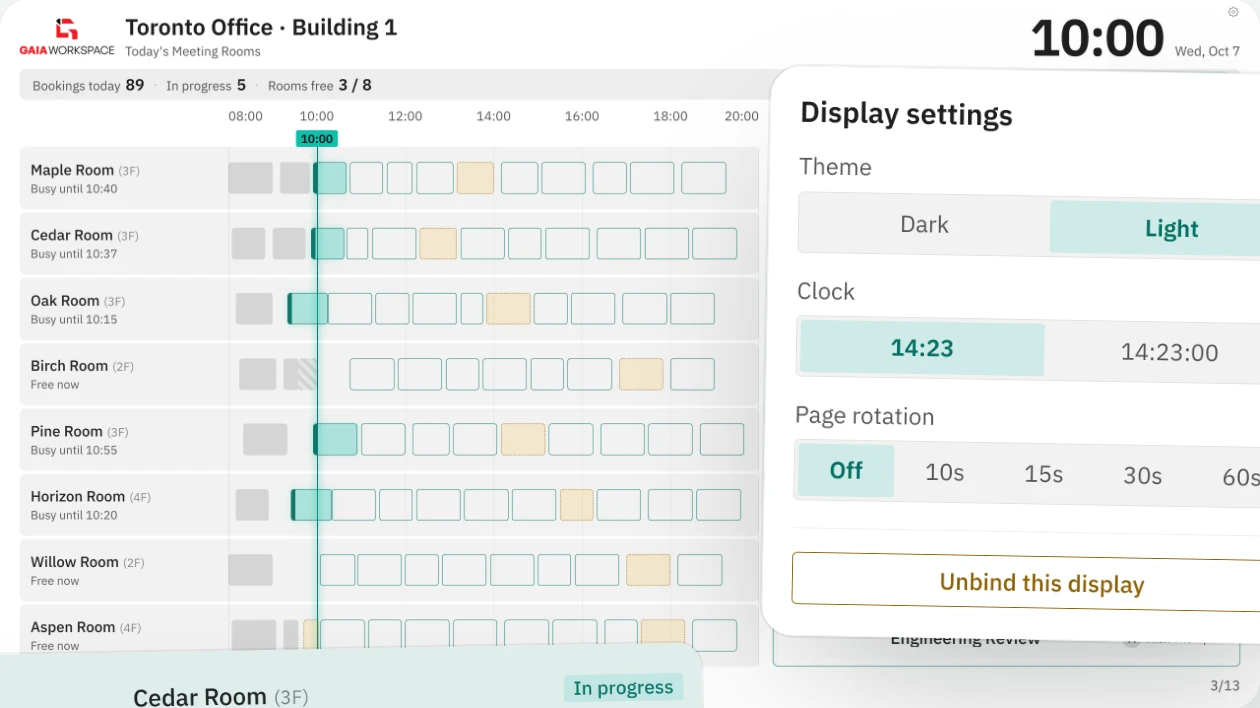Set page rotation to 15s
The height and width of the screenshot is (708, 1260).
coord(1043,474)
